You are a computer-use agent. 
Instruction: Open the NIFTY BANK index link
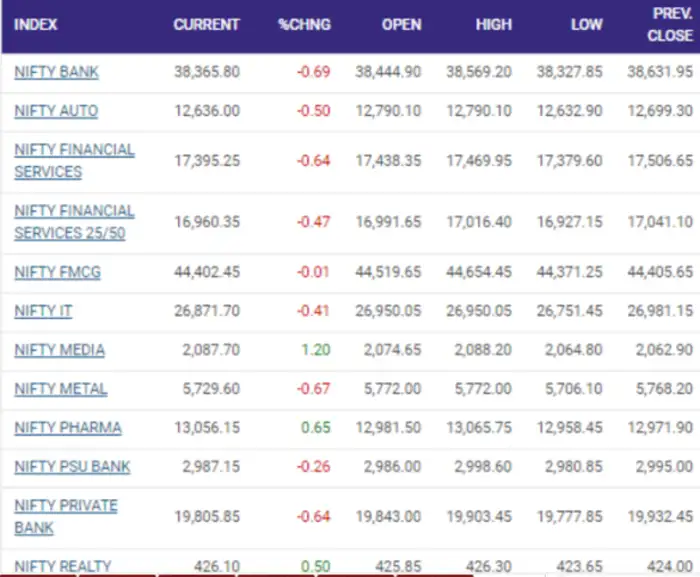pos(56,72)
